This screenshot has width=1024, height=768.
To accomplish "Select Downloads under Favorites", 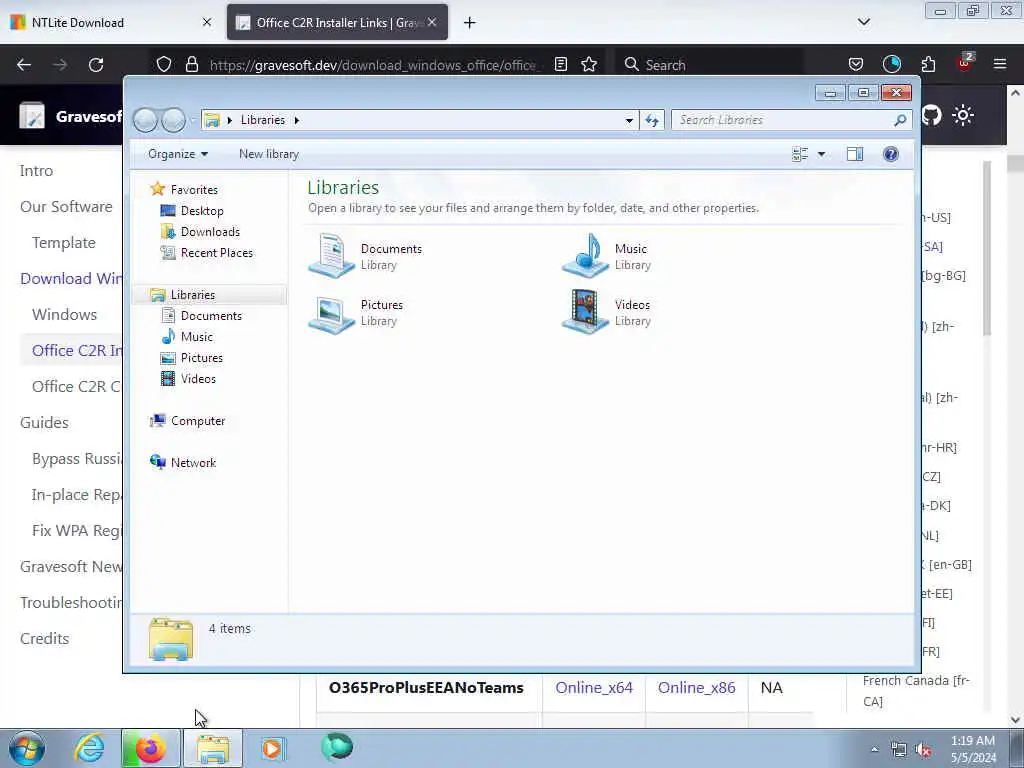I will tap(200, 232).
